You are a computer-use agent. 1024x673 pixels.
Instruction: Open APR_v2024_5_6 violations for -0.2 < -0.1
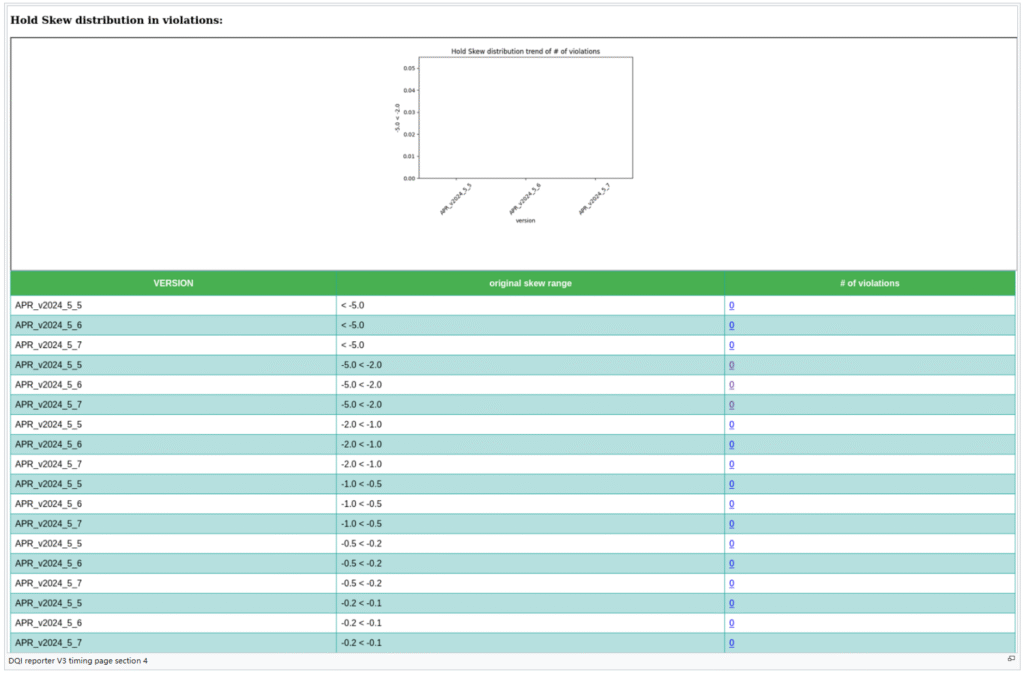coord(731,623)
